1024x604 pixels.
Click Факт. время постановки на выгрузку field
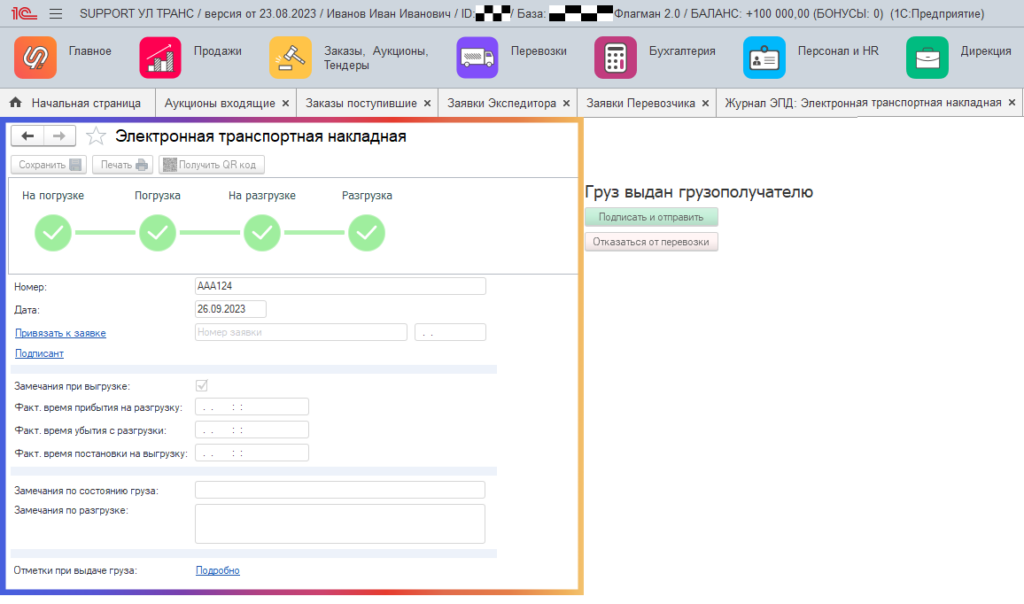[251, 453]
